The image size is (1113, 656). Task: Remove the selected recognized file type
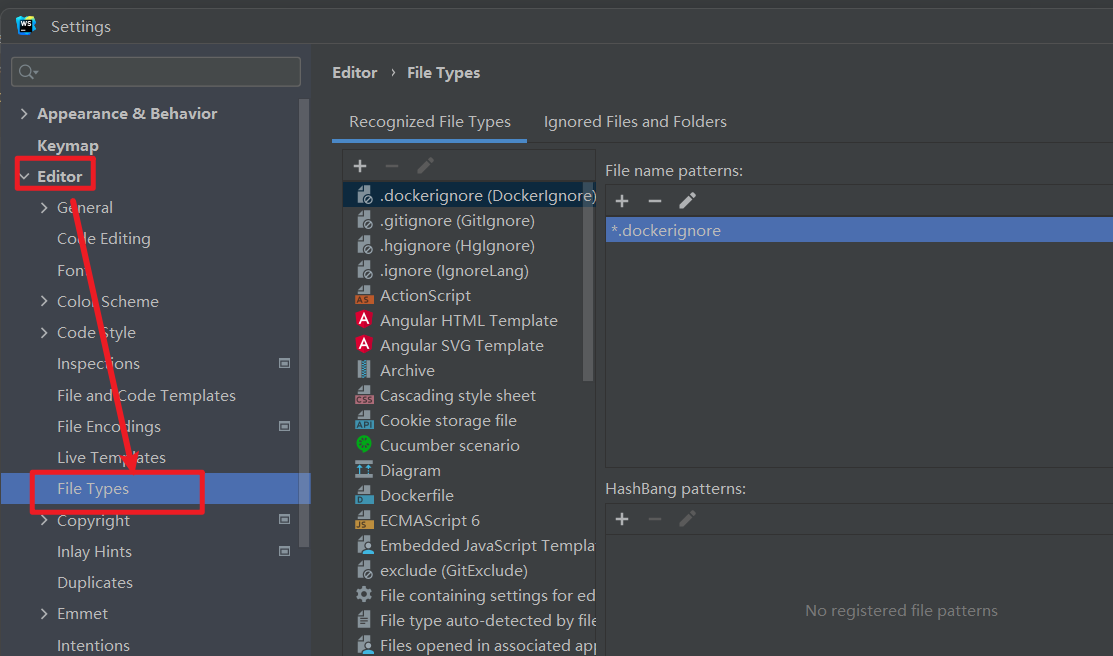pos(392,166)
